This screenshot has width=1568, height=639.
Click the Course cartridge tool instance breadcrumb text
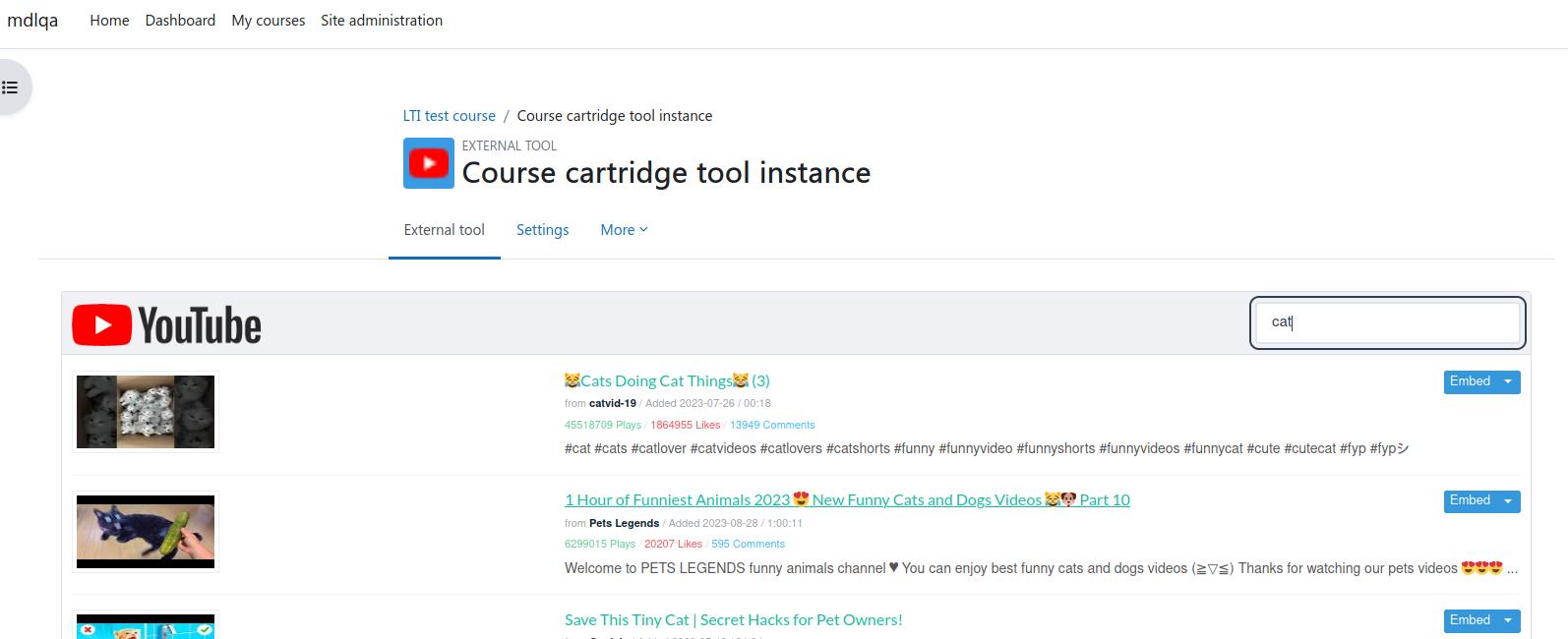[615, 115]
